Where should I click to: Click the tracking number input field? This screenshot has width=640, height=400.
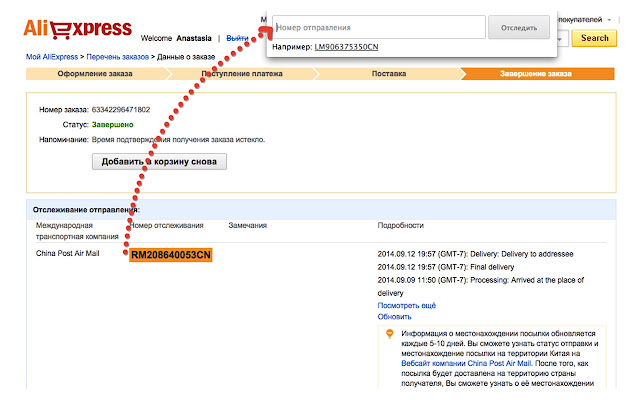point(379,27)
